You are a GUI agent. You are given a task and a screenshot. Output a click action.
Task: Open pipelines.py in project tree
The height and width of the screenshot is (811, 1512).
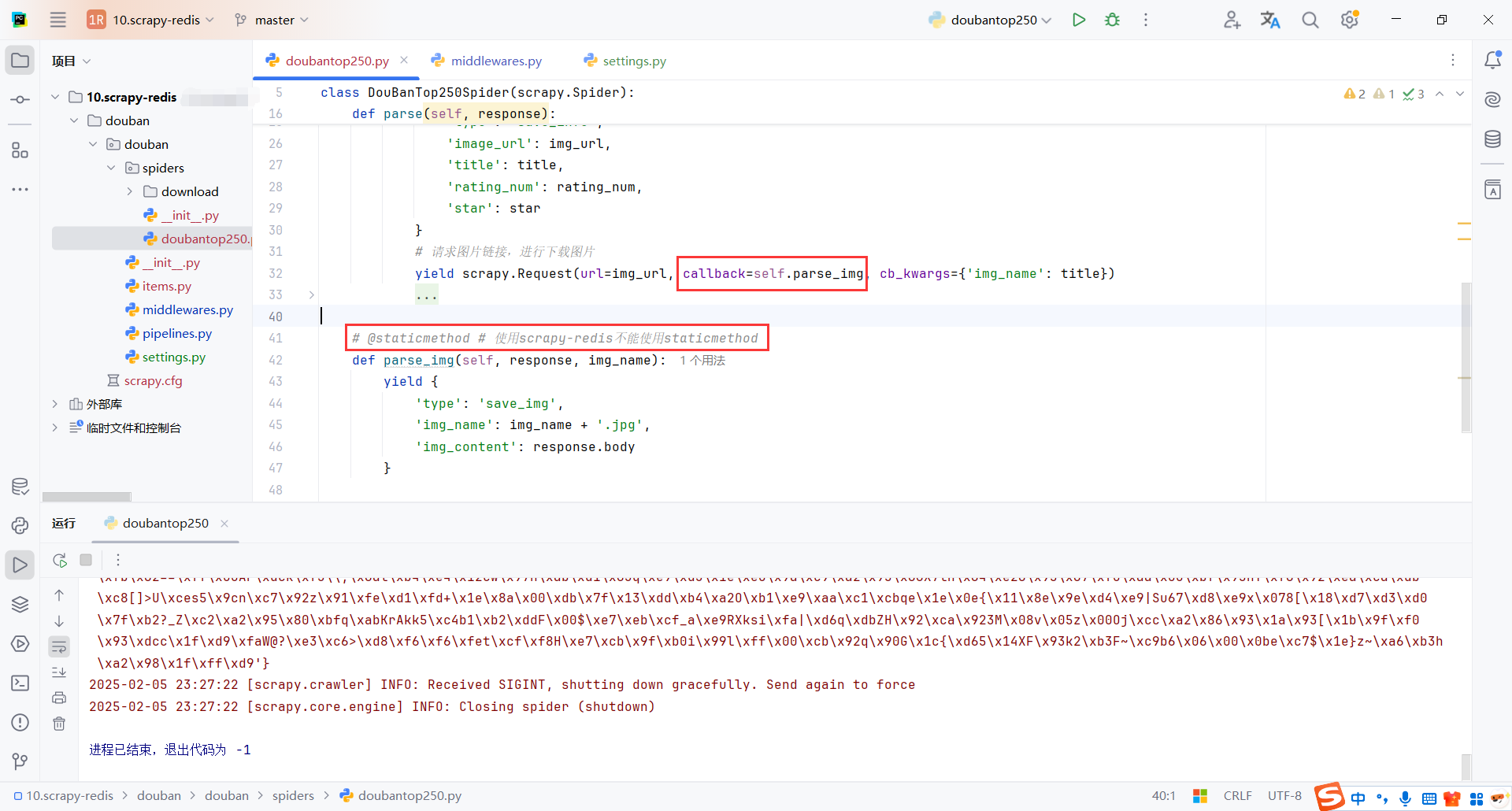click(176, 333)
